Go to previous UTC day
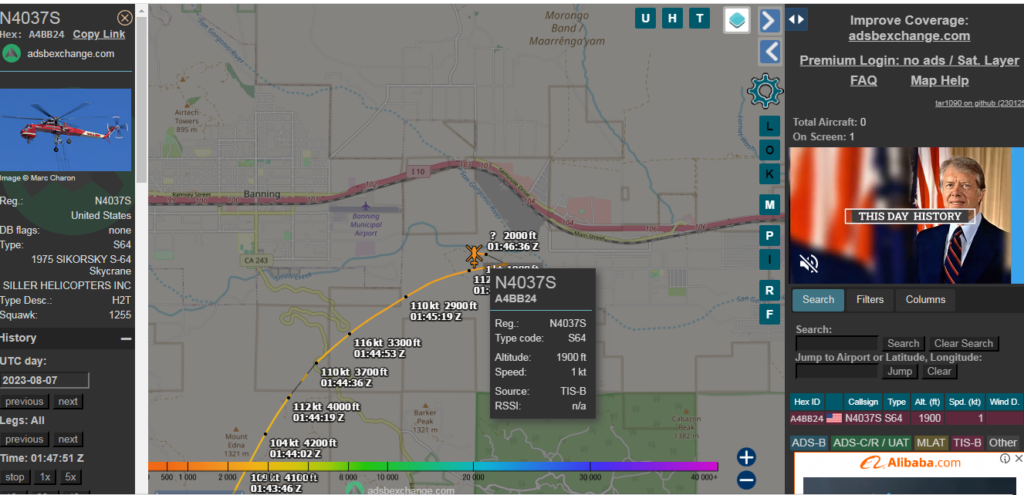Screen dimensions: 1024x495 pyautogui.click(x=24, y=402)
